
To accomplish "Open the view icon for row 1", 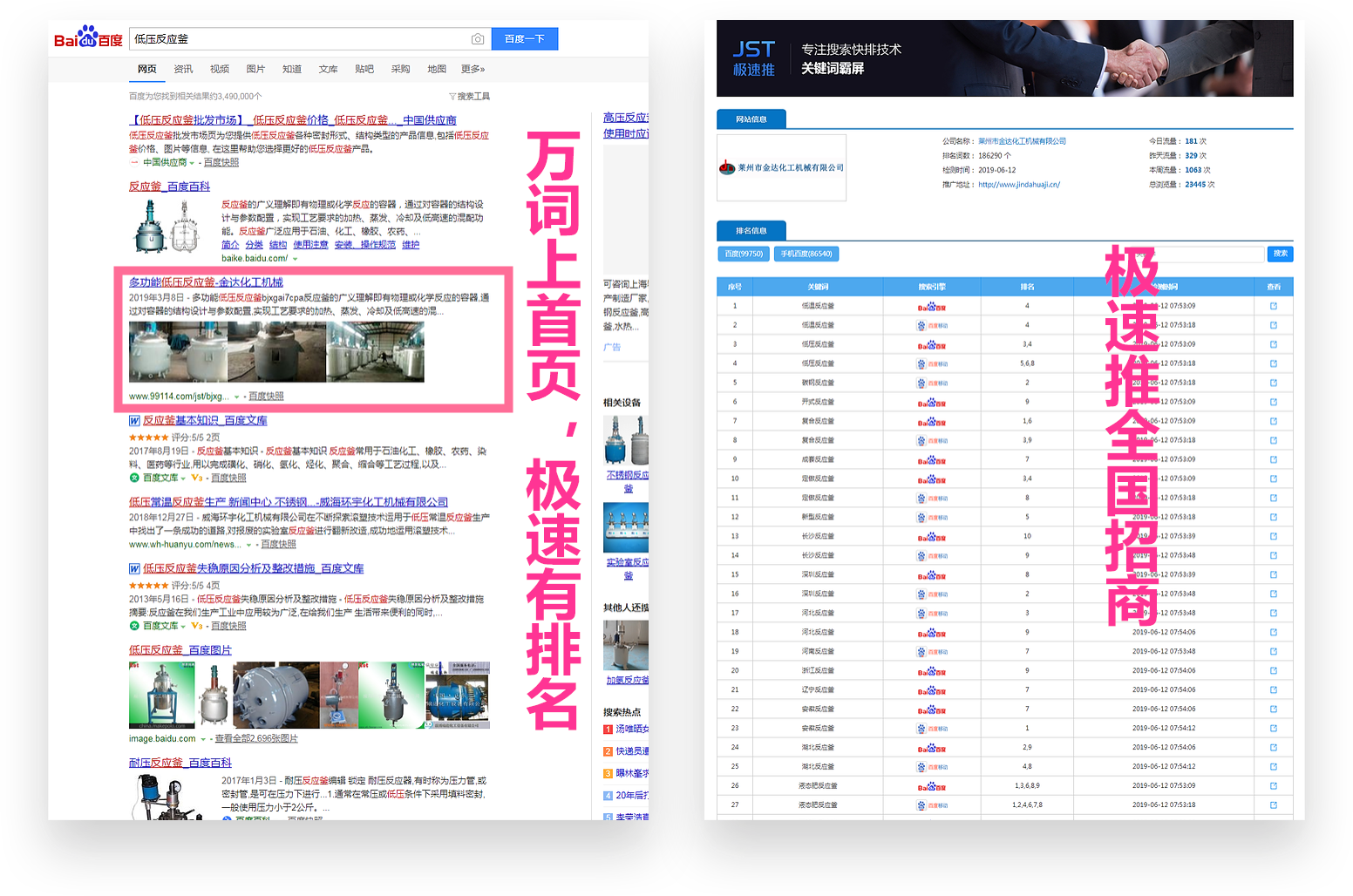I will [x=1273, y=306].
